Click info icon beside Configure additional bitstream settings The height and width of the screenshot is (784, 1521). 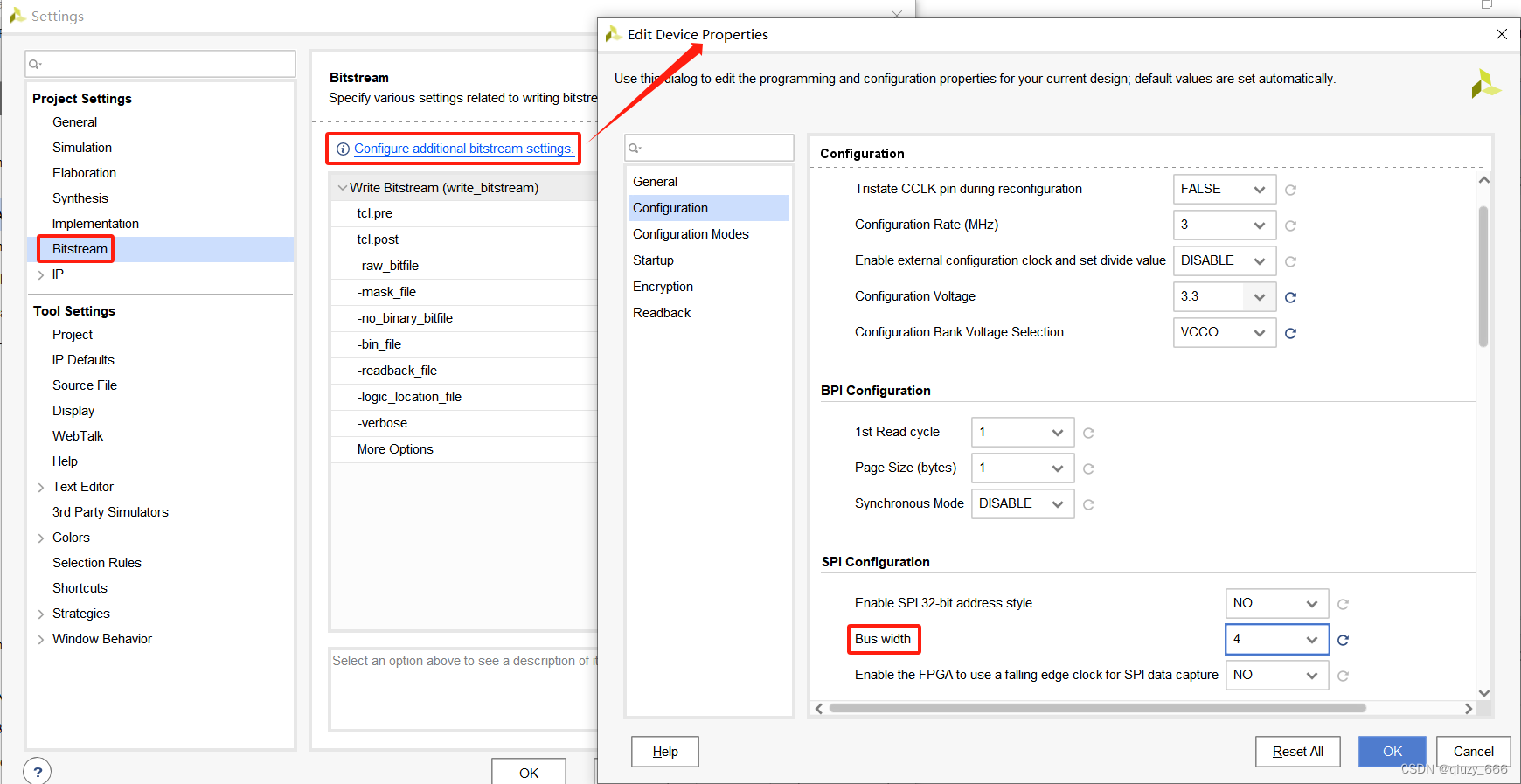click(x=343, y=149)
